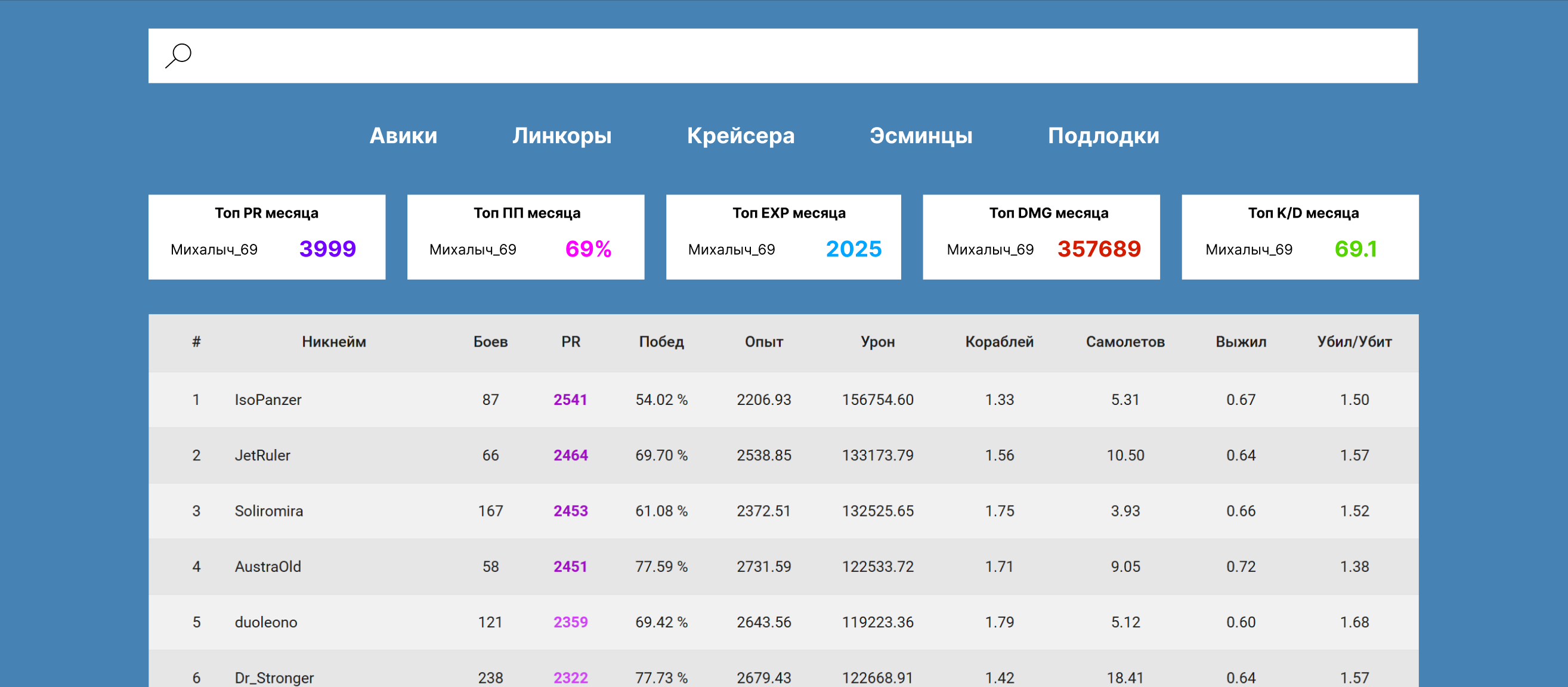Click the Топ PR месяца card title
The width and height of the screenshot is (1568, 687).
[267, 213]
